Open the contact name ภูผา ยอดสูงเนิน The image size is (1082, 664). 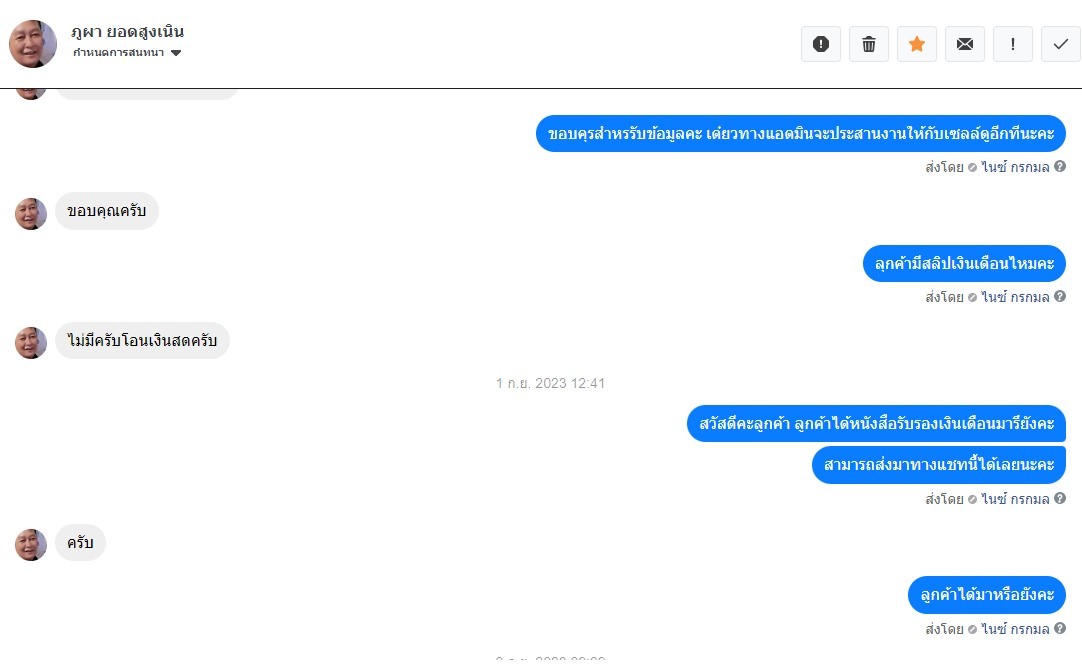pos(128,32)
